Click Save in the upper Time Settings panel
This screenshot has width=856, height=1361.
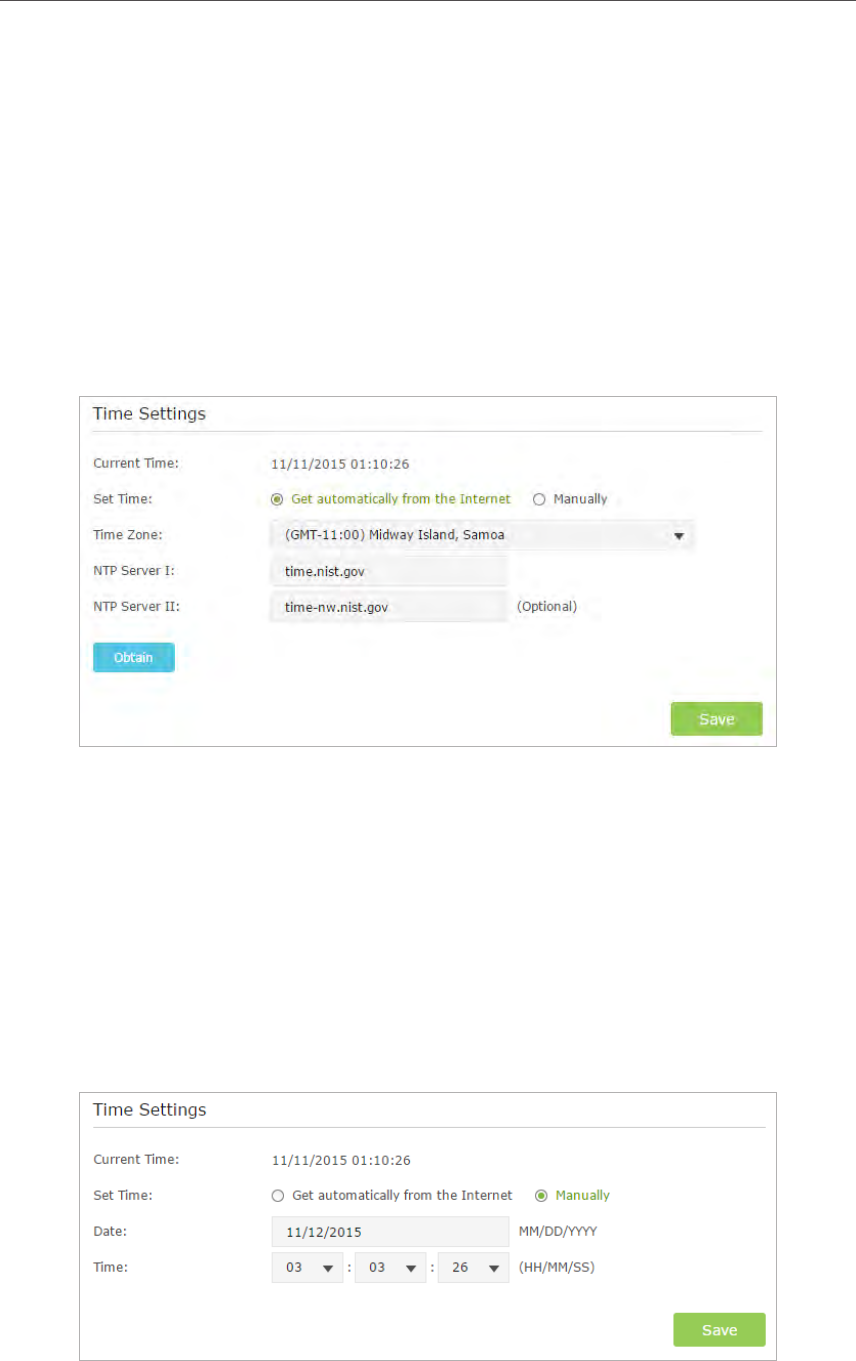(716, 719)
